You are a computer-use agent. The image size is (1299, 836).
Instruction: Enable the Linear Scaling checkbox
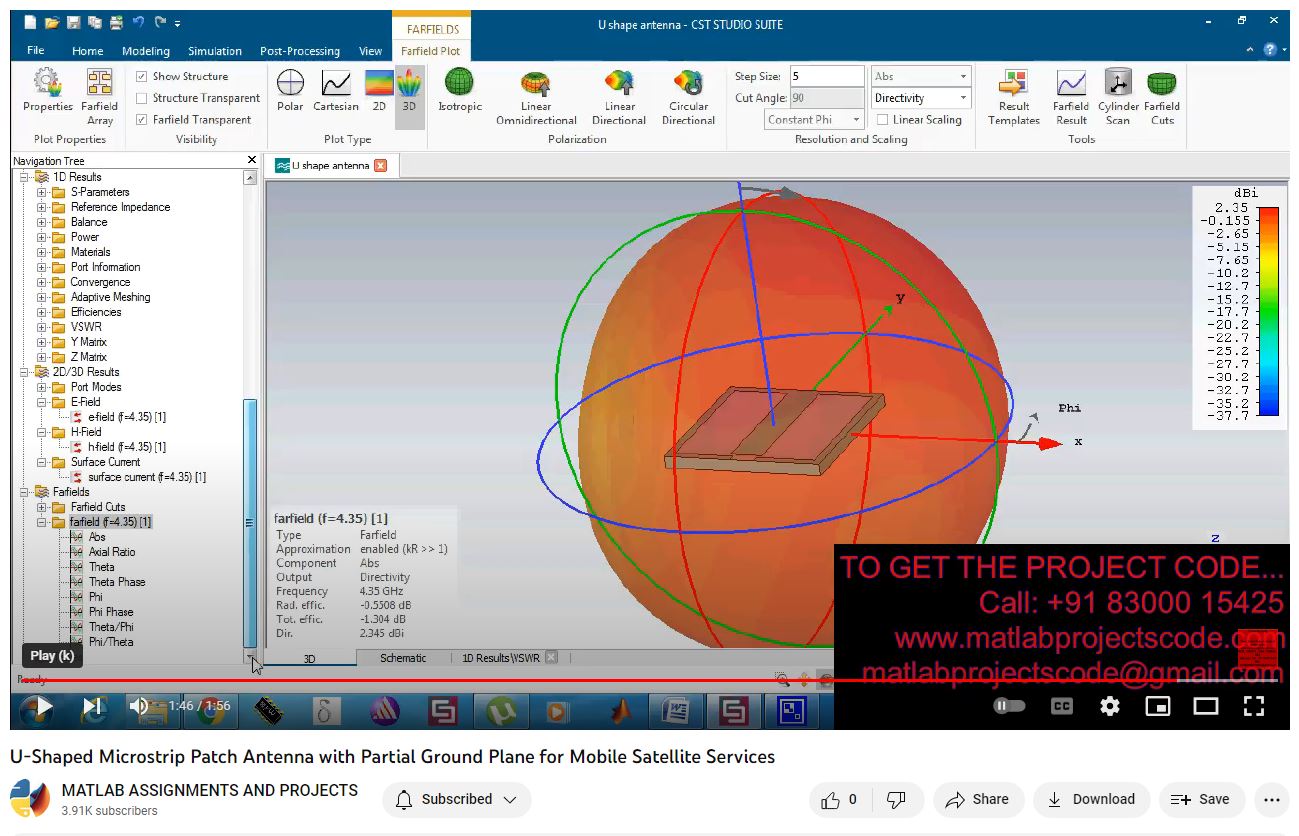[882, 120]
